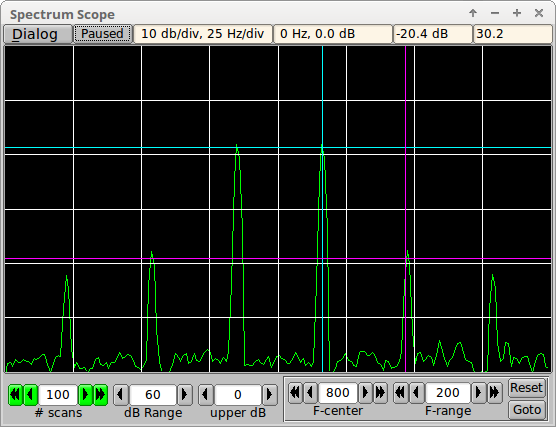The image size is (556, 427).
Task: Decrease upper dB with left arrow
Action: (206, 395)
